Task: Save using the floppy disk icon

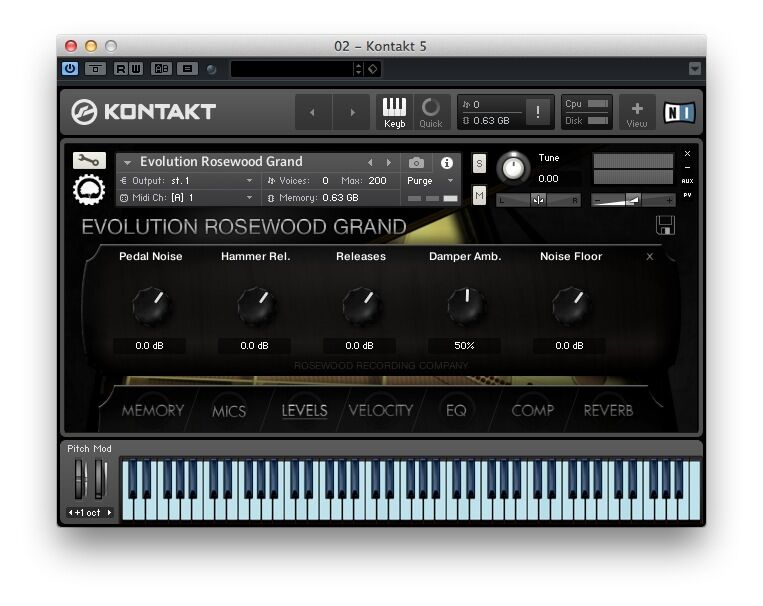Action: point(665,225)
